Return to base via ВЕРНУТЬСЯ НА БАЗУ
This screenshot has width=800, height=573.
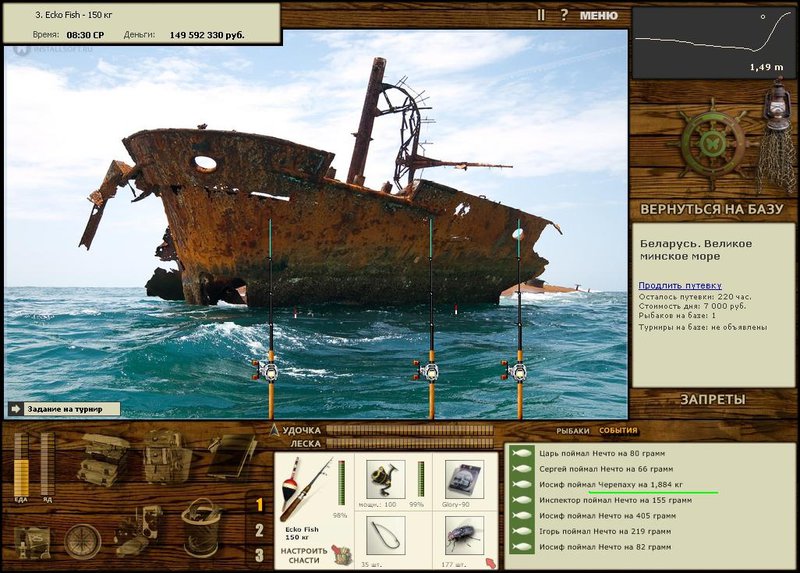(711, 209)
